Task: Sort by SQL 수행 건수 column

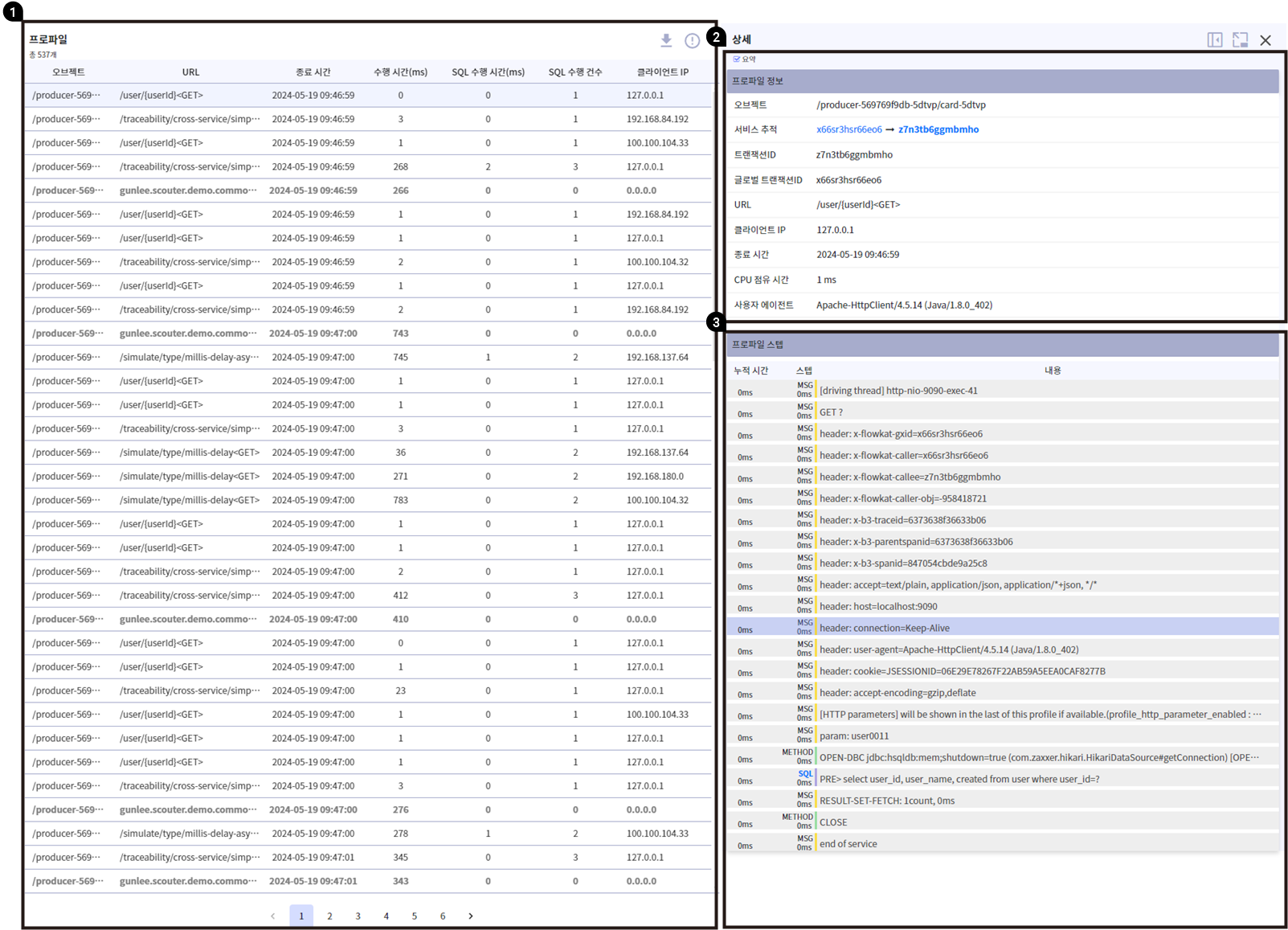Action: (x=575, y=72)
